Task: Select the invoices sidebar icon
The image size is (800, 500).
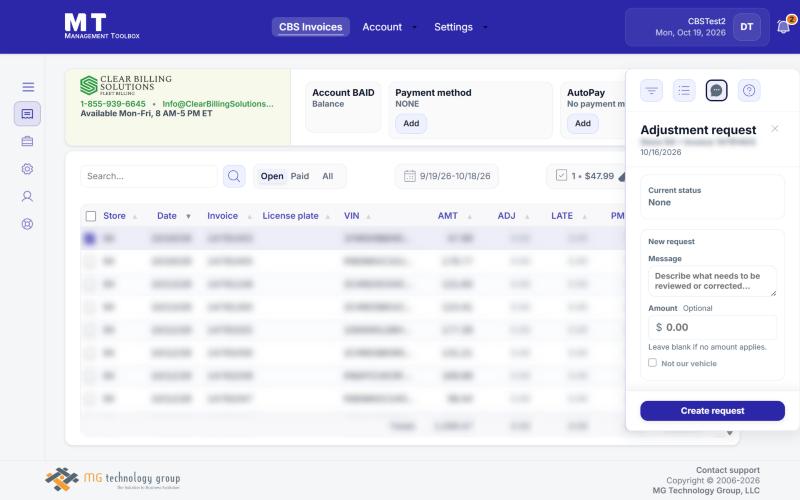Action: tap(28, 114)
